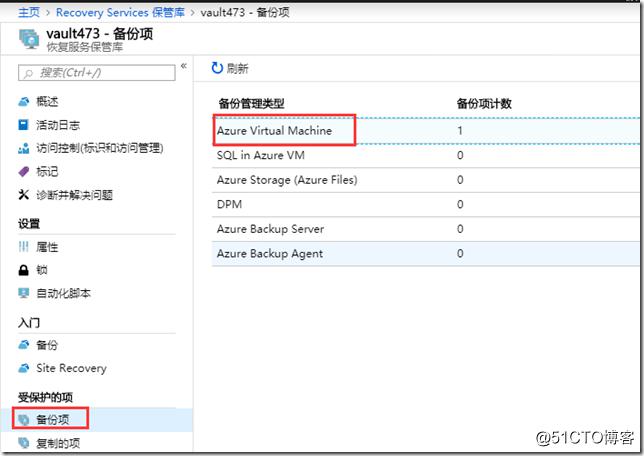Open 概述 in the sidebar menu

(x=47, y=101)
